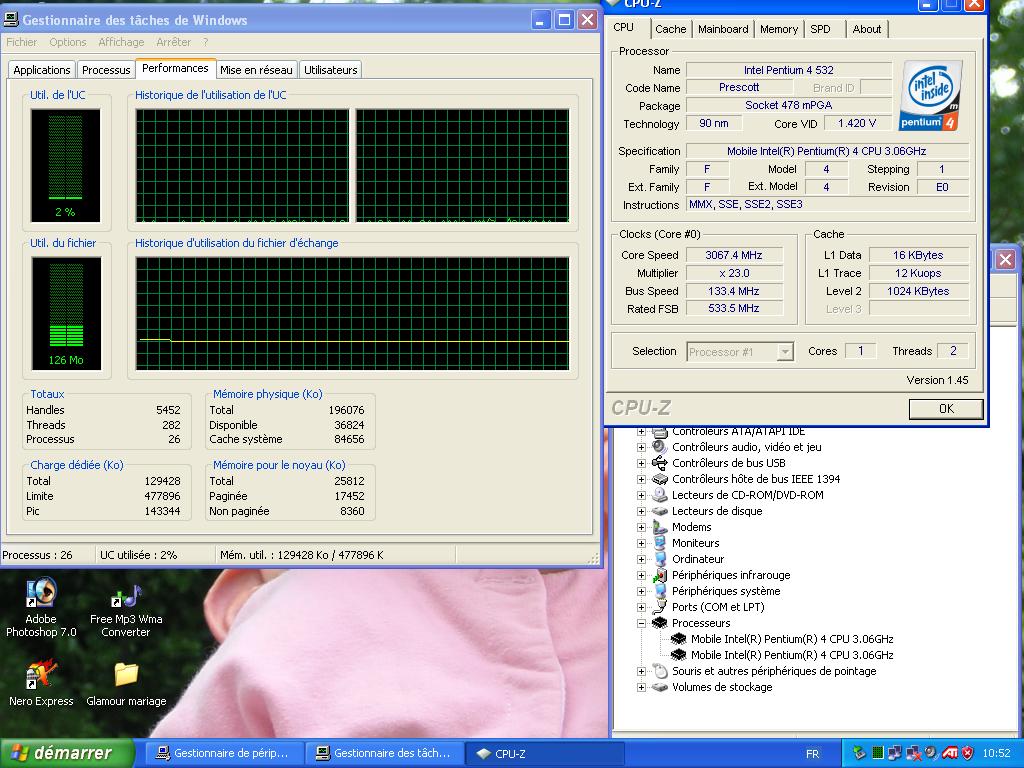The height and width of the screenshot is (768, 1024).
Task: Open the Mainboard tab in CPU-Z
Action: click(723, 29)
